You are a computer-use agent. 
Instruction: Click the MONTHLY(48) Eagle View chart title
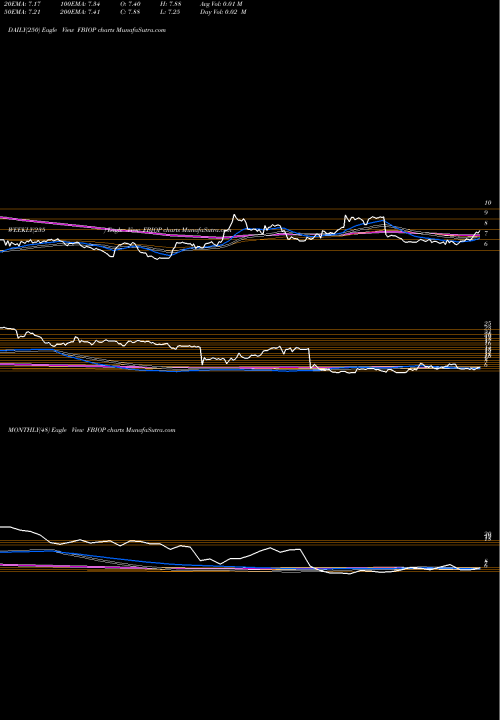[91, 430]
